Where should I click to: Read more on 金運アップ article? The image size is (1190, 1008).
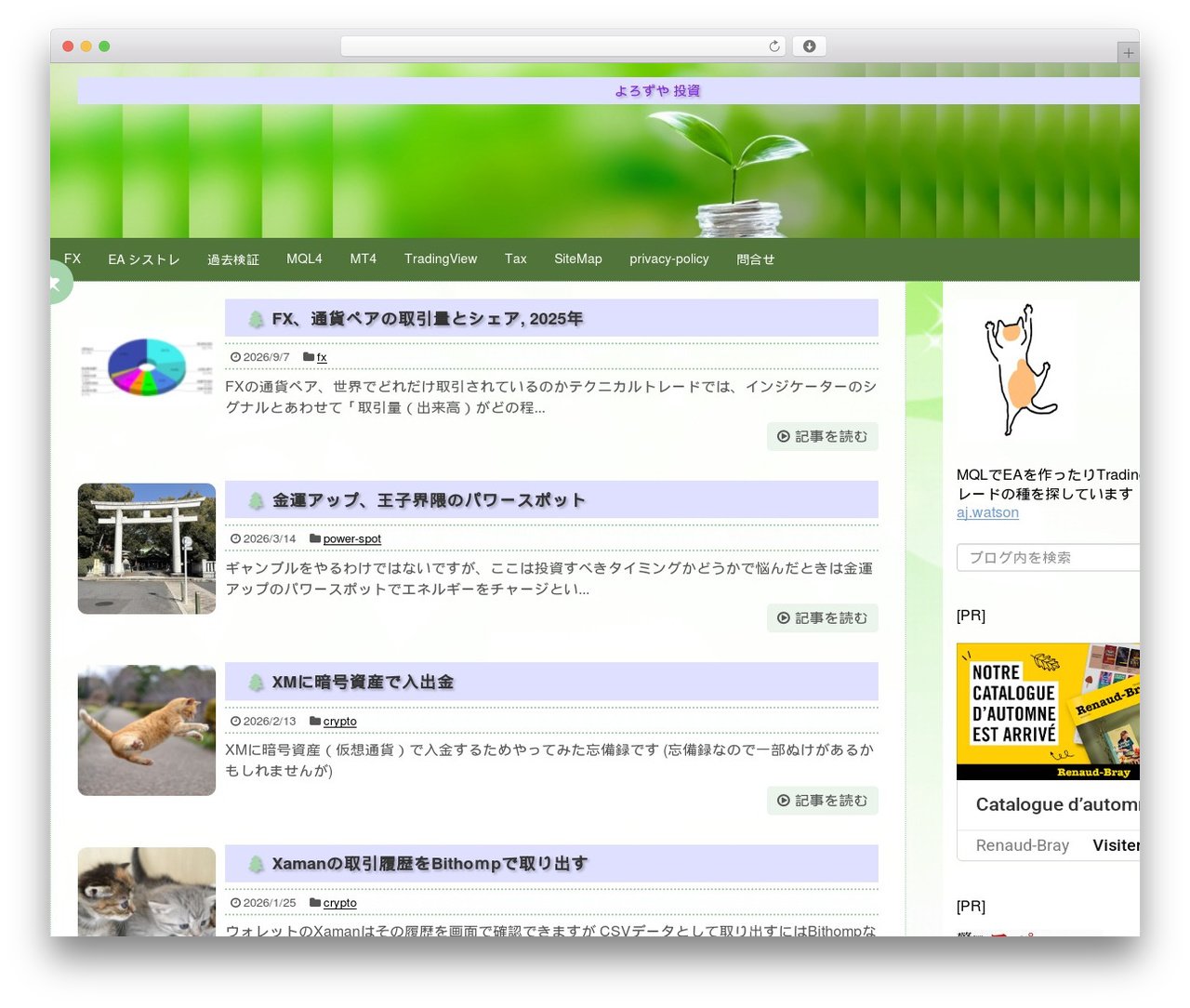point(823,618)
